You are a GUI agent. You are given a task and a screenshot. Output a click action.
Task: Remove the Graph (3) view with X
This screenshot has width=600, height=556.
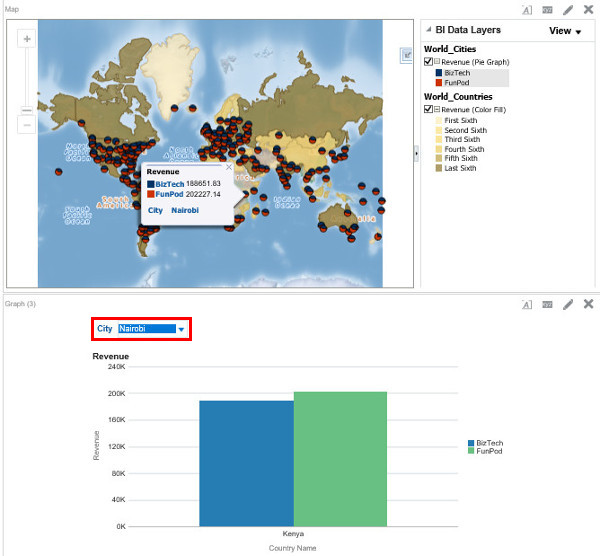589,304
